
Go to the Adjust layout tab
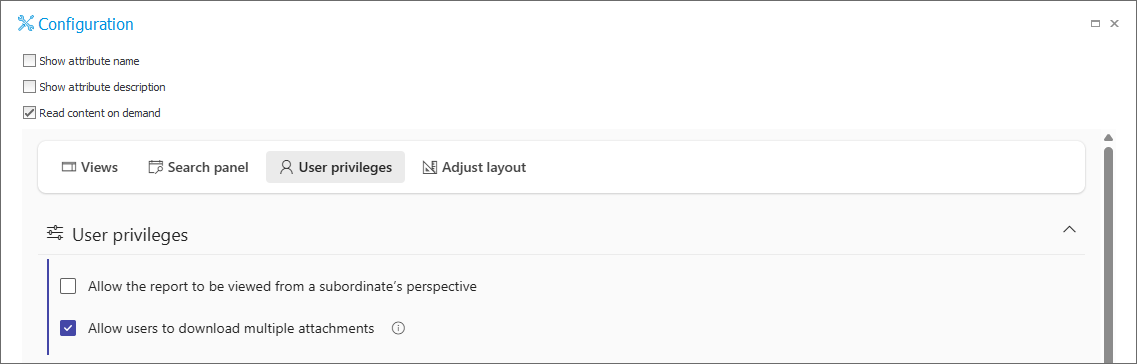474,167
